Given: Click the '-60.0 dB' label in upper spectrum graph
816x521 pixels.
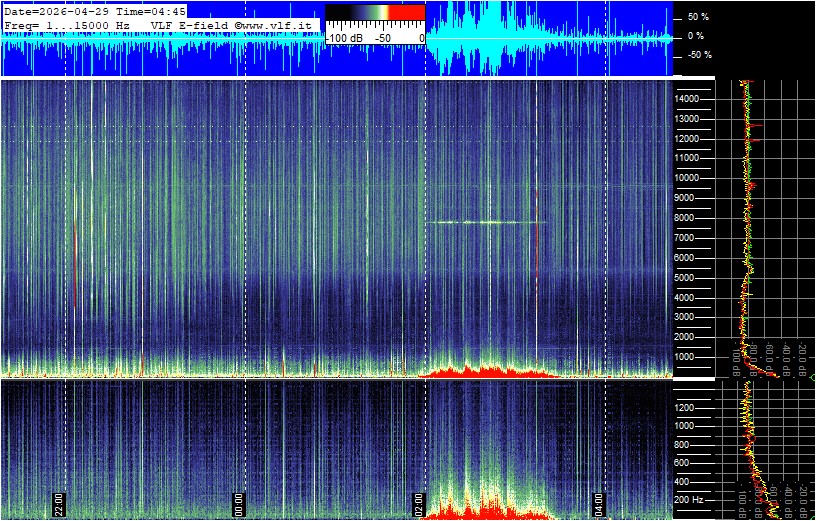Looking at the screenshot, I should (770, 359).
